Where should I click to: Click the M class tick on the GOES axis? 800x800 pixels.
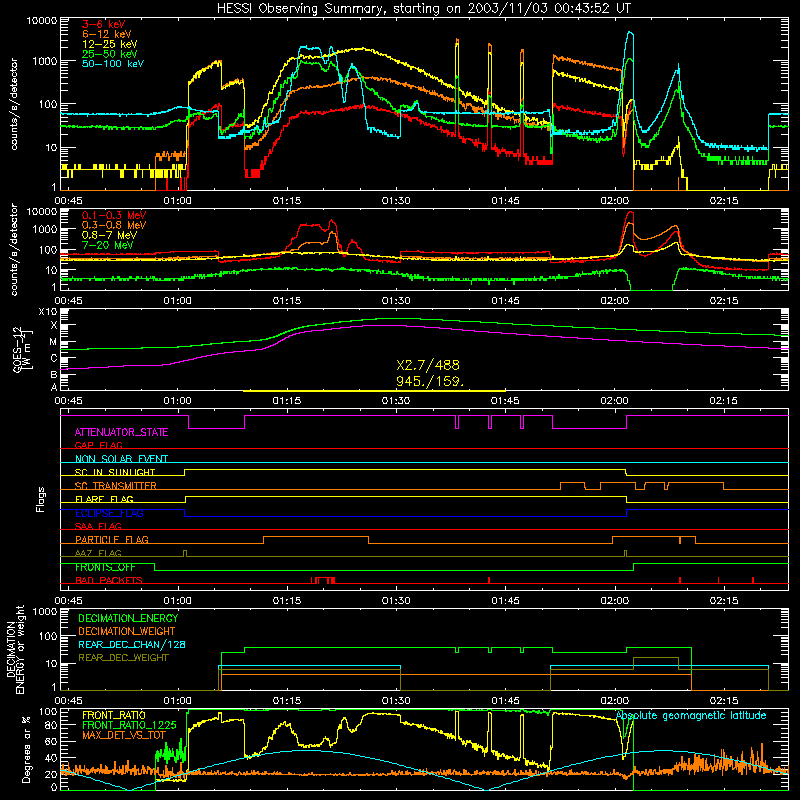(53, 342)
